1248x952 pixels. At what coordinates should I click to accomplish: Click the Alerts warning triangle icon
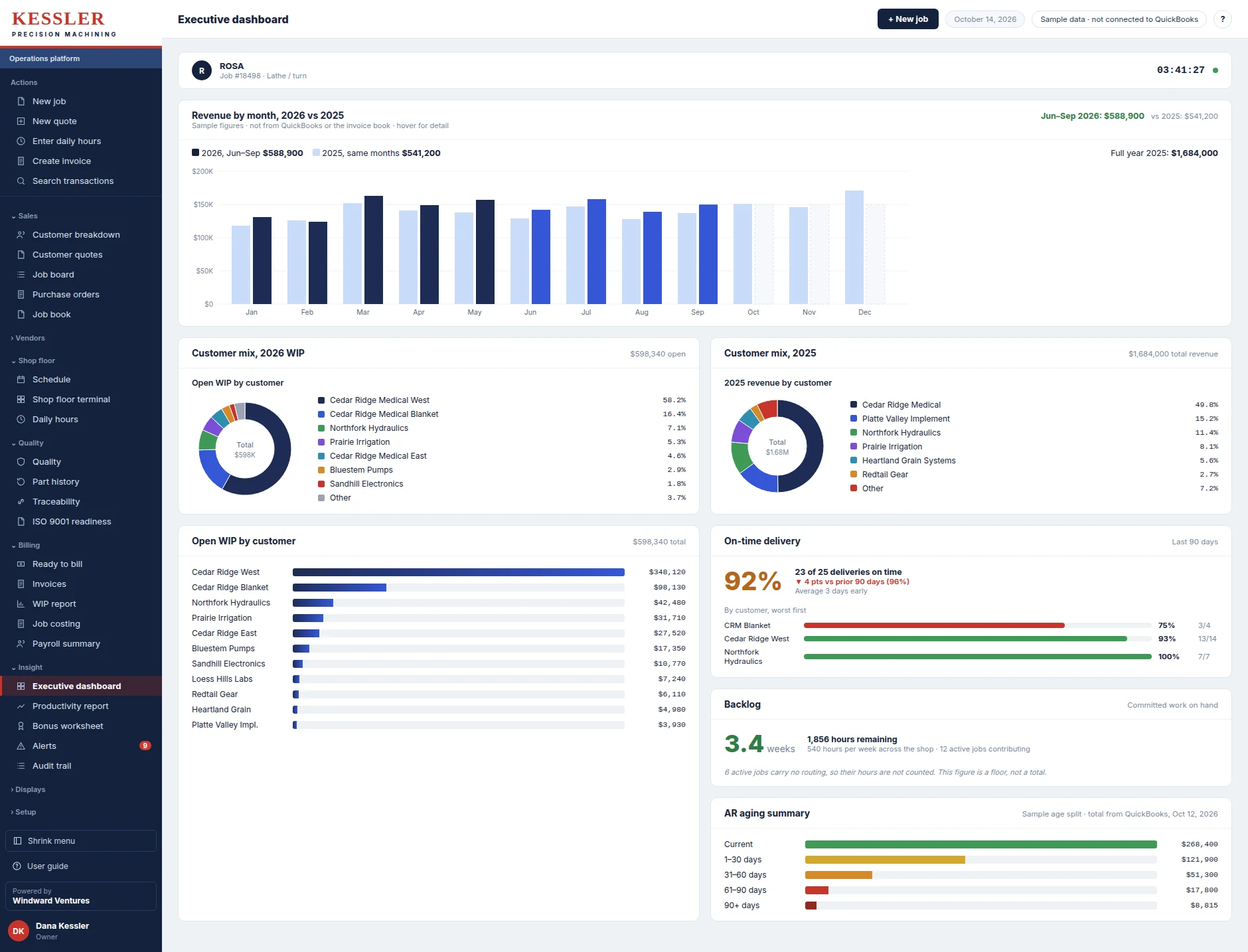pyautogui.click(x=21, y=746)
